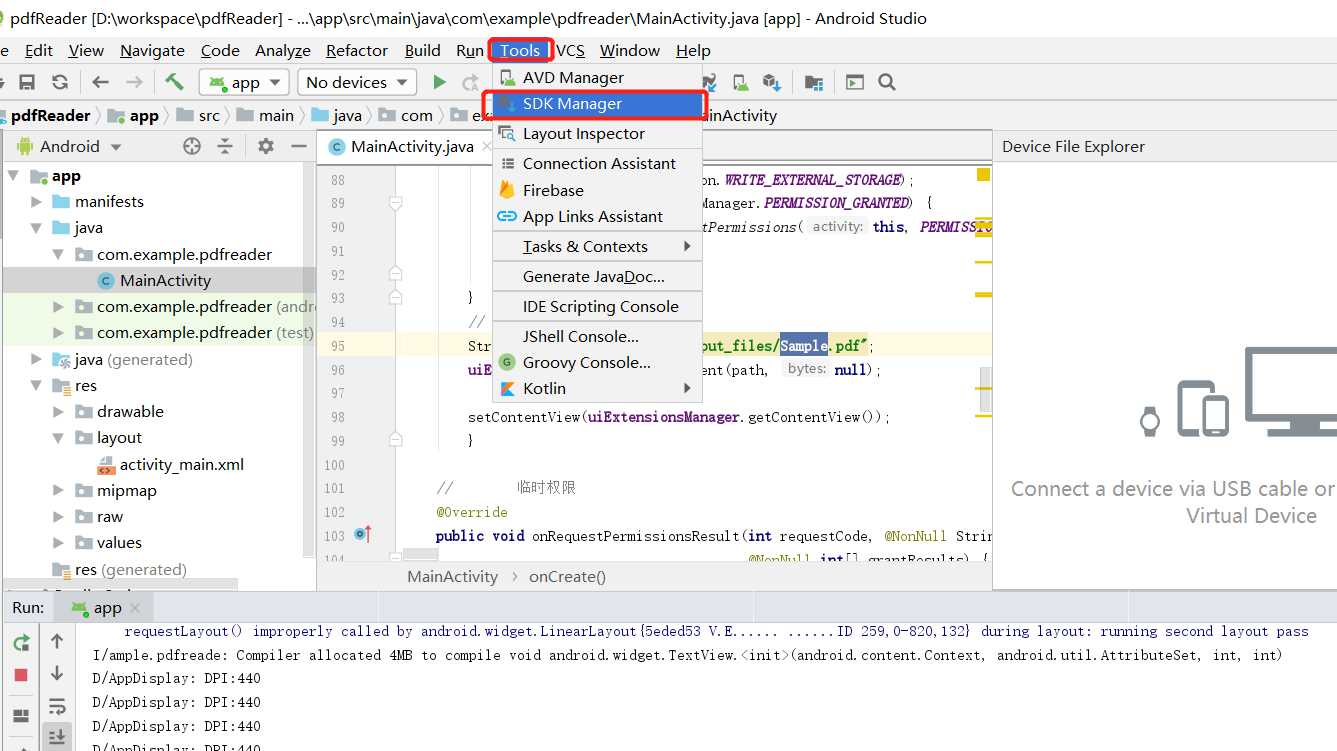The image size is (1337, 751).
Task: Click the locate target icon in Project panel
Action: [192, 146]
